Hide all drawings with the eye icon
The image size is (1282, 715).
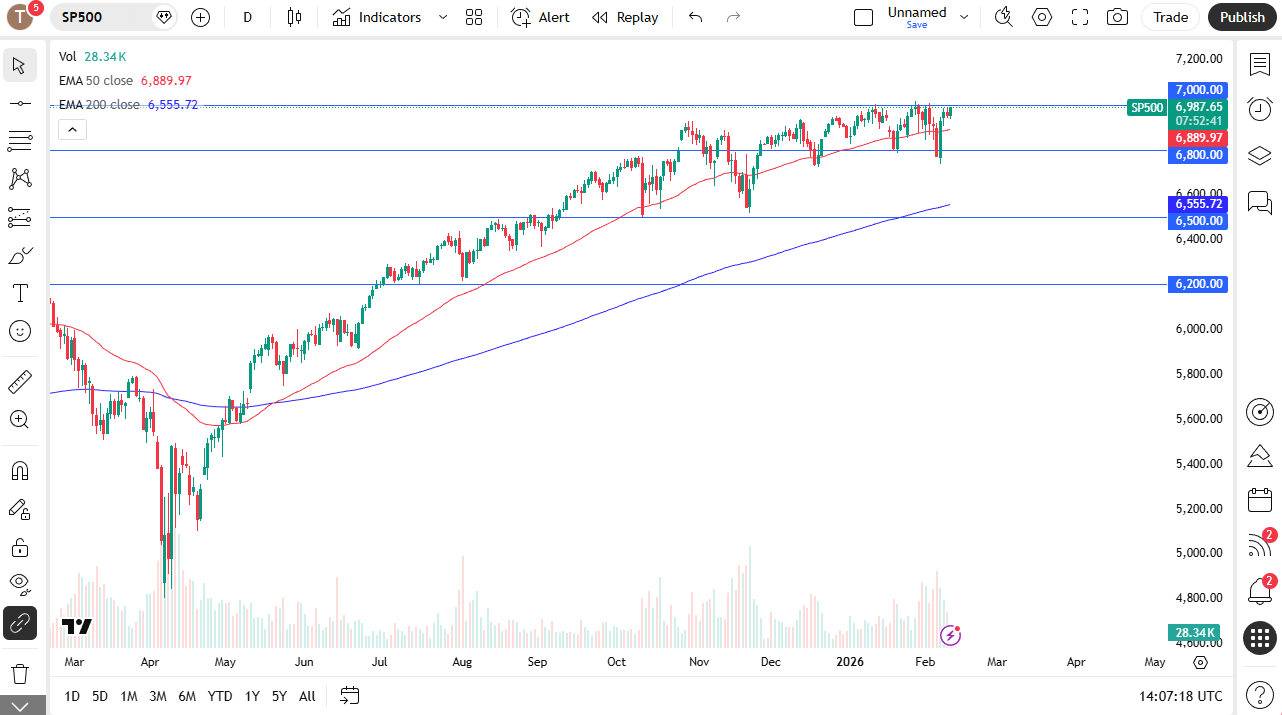pos(19,583)
